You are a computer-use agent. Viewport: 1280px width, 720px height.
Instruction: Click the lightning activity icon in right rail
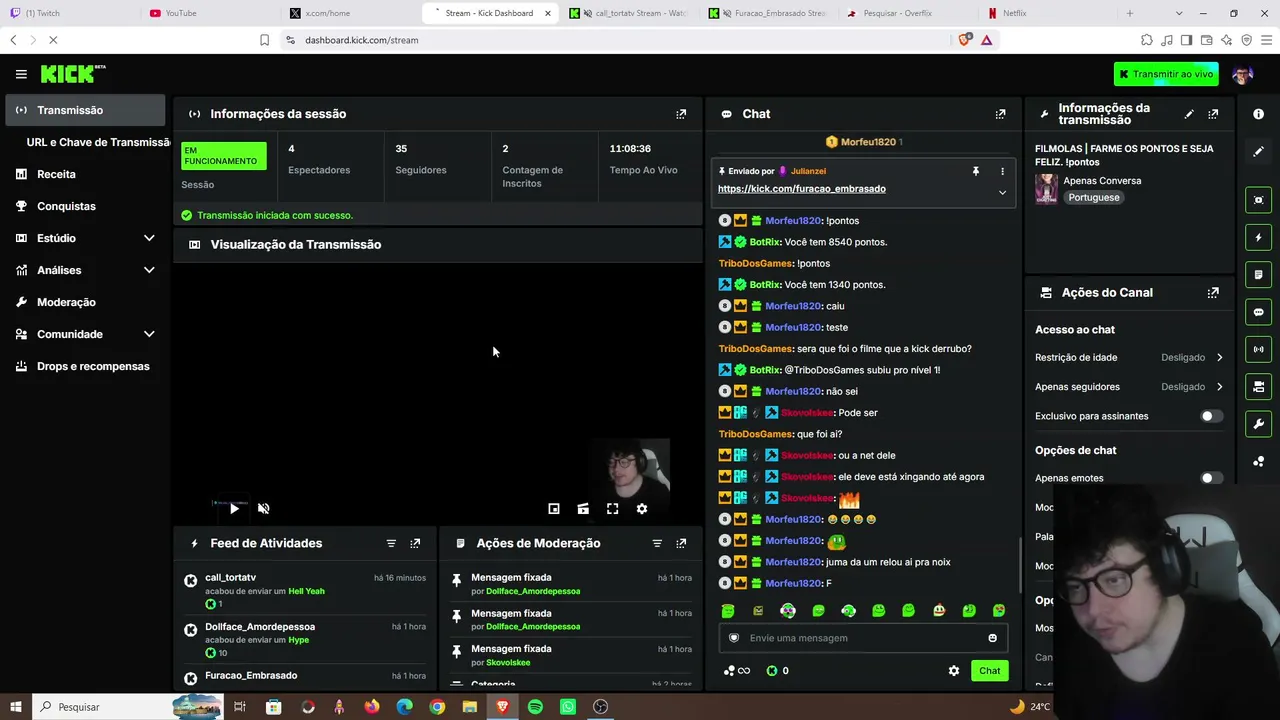point(1258,238)
